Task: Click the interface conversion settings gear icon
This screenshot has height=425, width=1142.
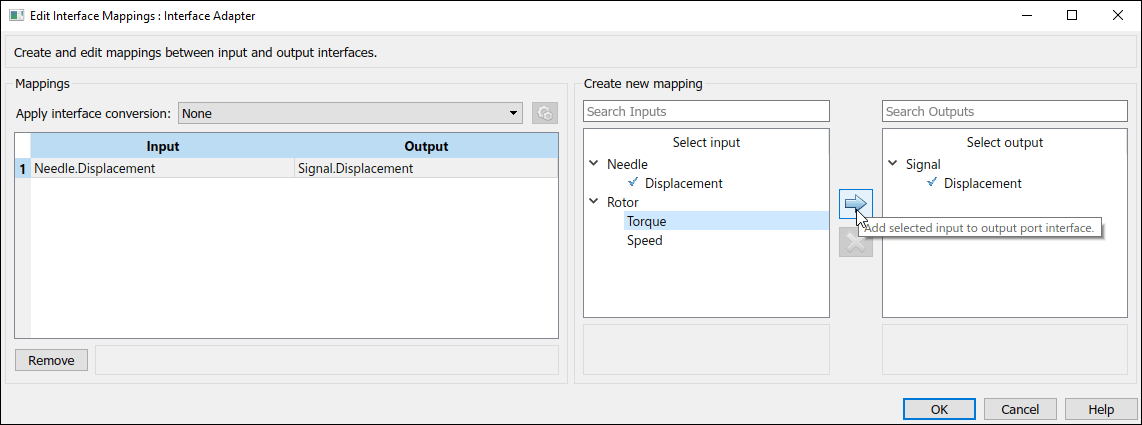Action: click(544, 113)
